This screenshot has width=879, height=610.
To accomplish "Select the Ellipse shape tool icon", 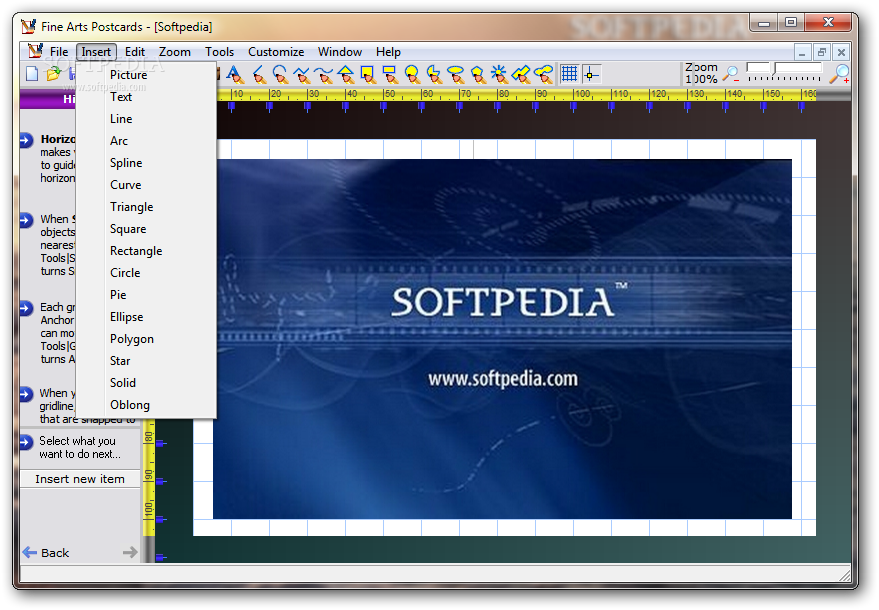I will point(456,74).
